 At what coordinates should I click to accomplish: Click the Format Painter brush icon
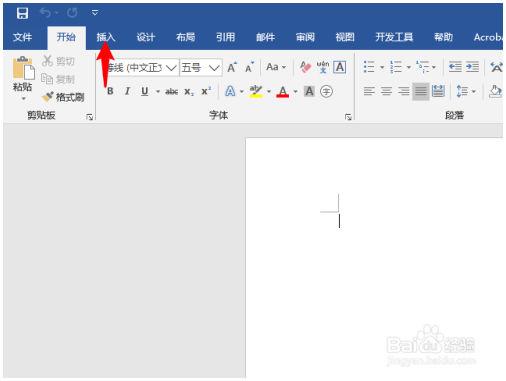[47, 97]
